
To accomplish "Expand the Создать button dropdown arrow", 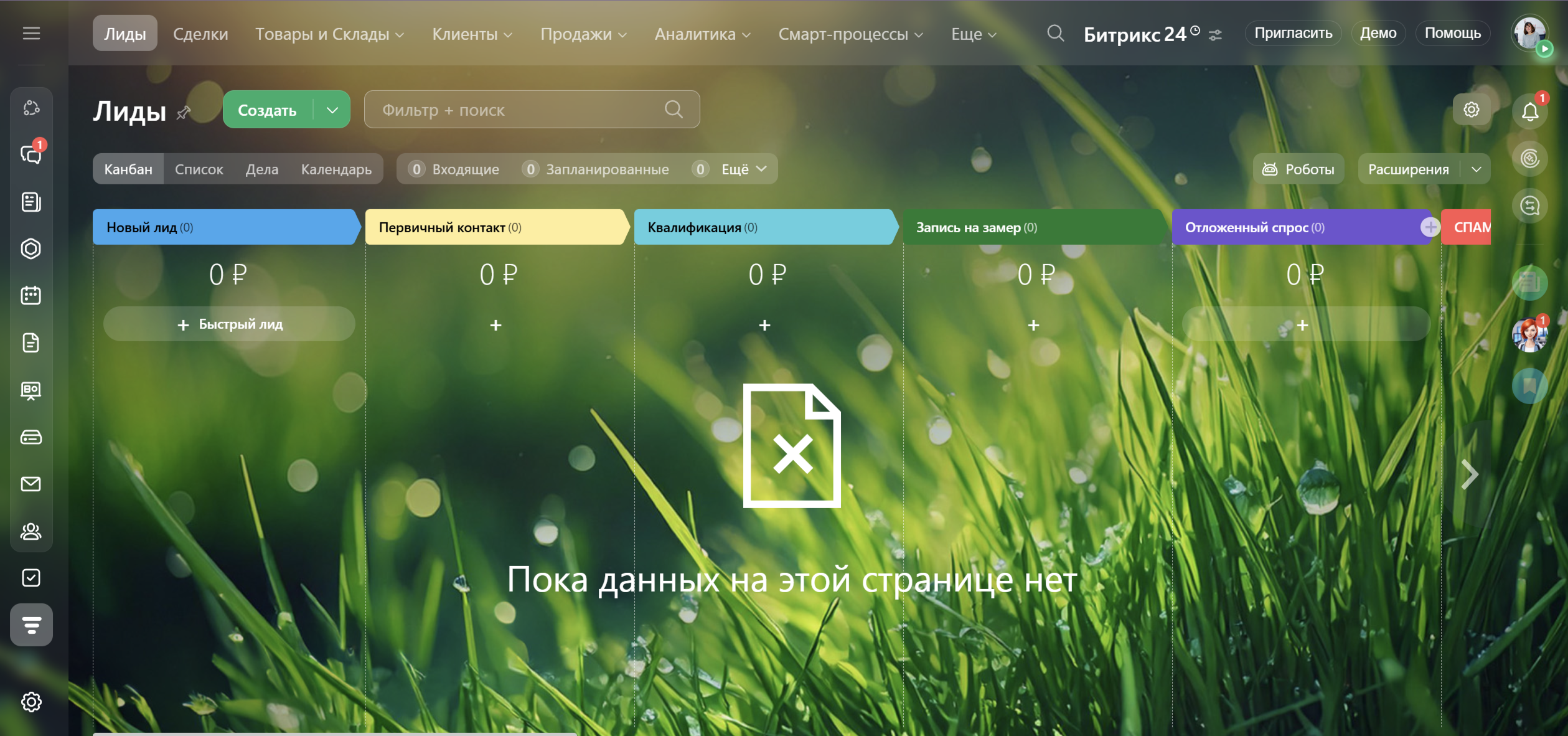I will pyautogui.click(x=332, y=110).
